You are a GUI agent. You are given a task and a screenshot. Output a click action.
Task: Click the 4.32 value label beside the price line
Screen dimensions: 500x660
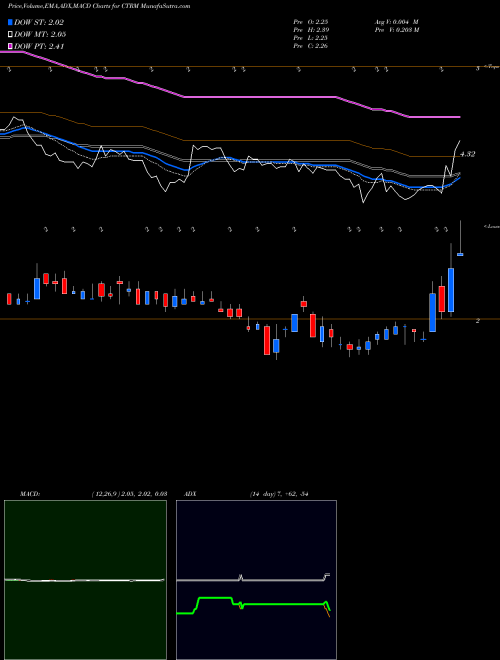467,154
